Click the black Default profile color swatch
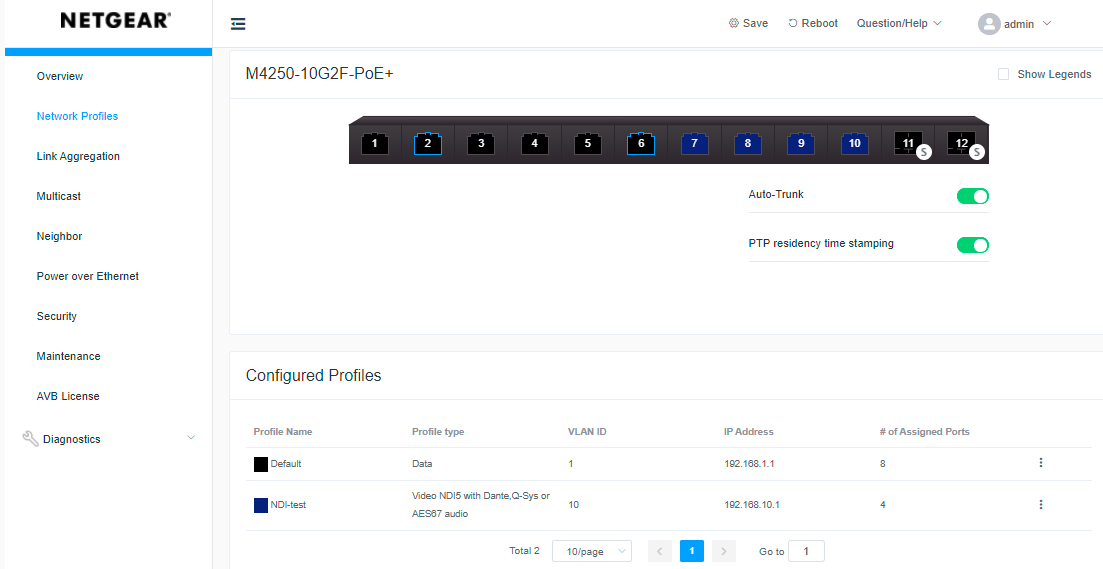This screenshot has height=569, width=1103. (x=261, y=464)
